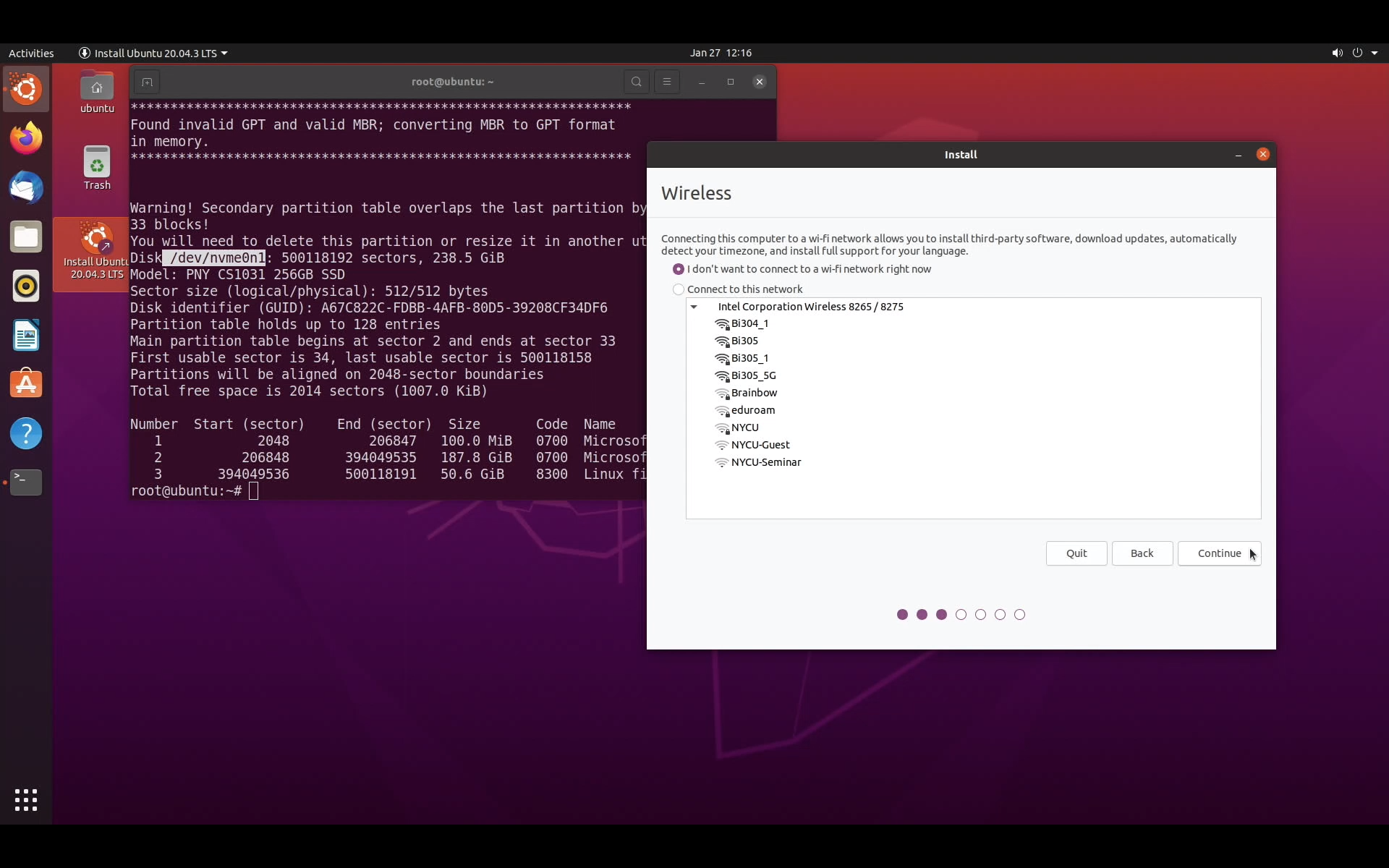The image size is (1389, 868).
Task: Select NYCU network row
Action: (973, 428)
